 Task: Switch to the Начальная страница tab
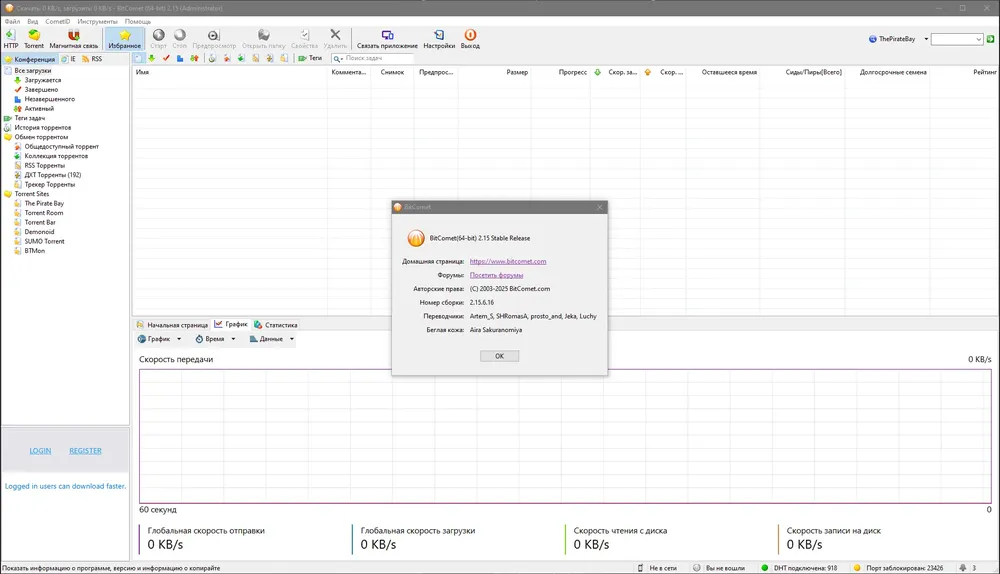[x=172, y=325]
